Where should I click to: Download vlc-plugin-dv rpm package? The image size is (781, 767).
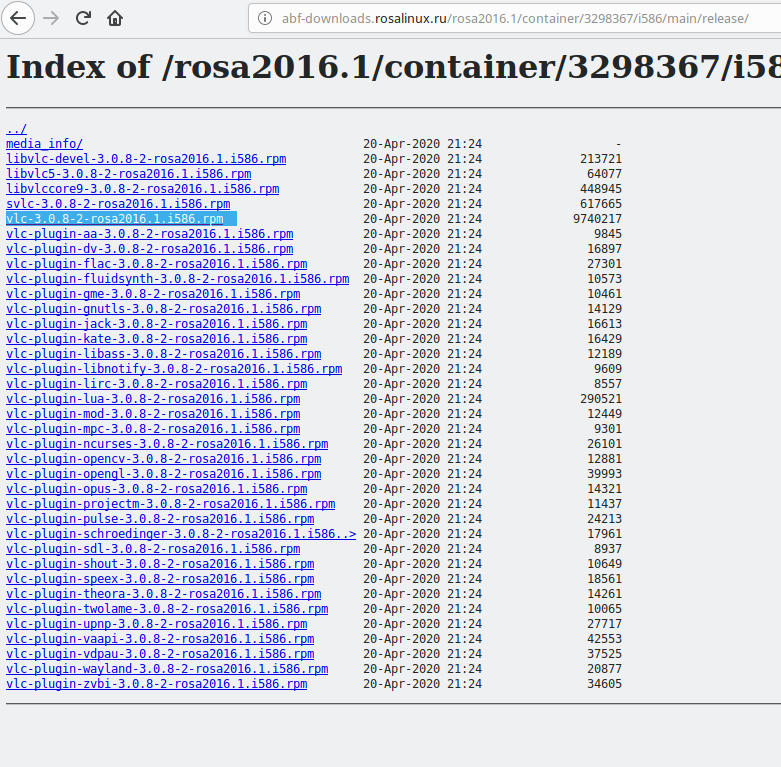point(149,249)
